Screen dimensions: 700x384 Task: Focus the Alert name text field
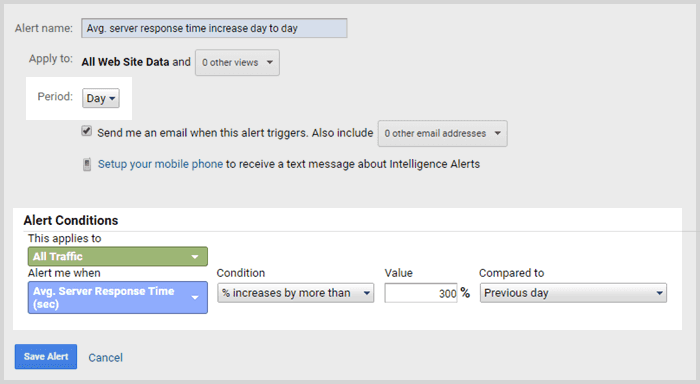(x=214, y=28)
